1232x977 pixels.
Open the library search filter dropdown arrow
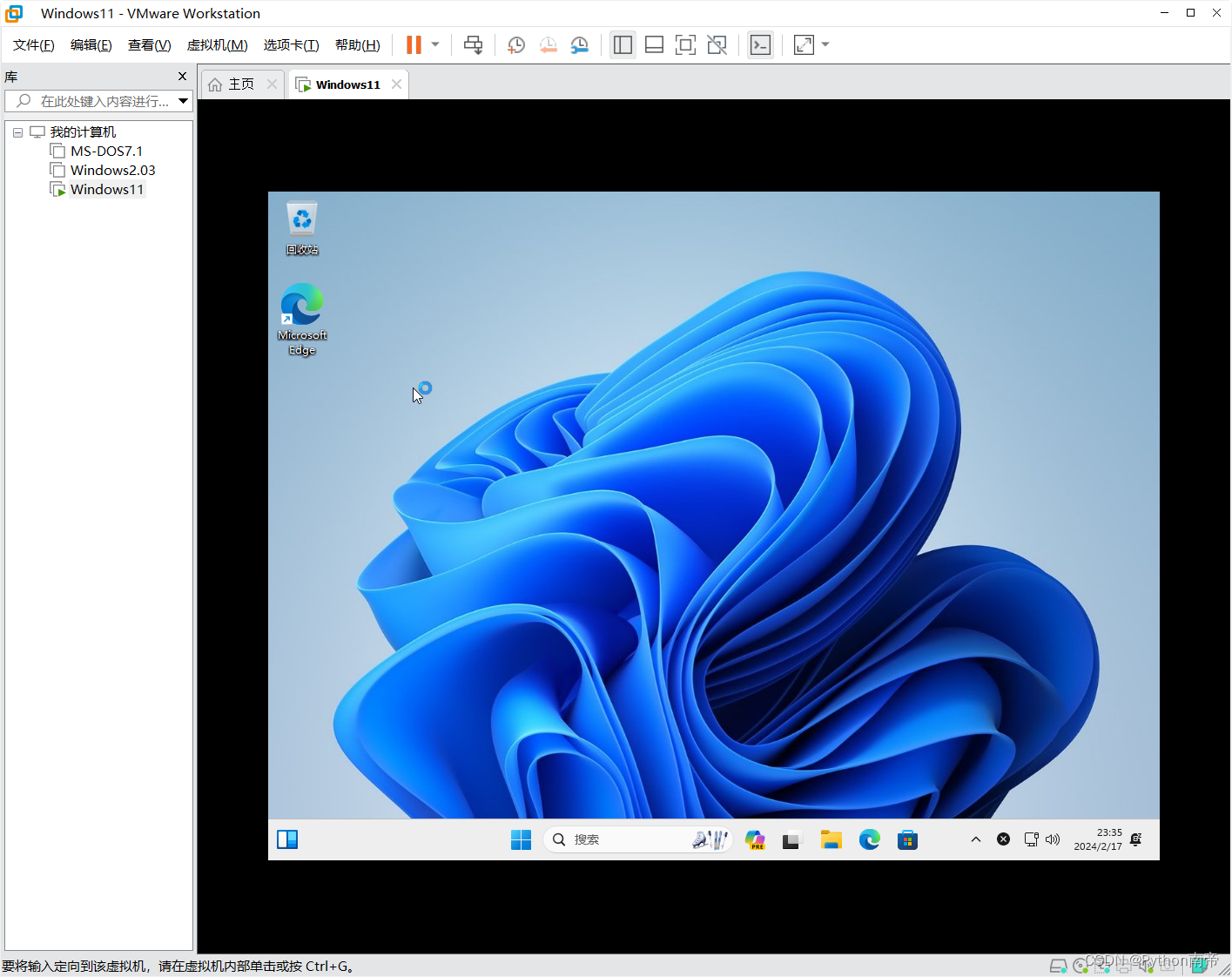184,101
